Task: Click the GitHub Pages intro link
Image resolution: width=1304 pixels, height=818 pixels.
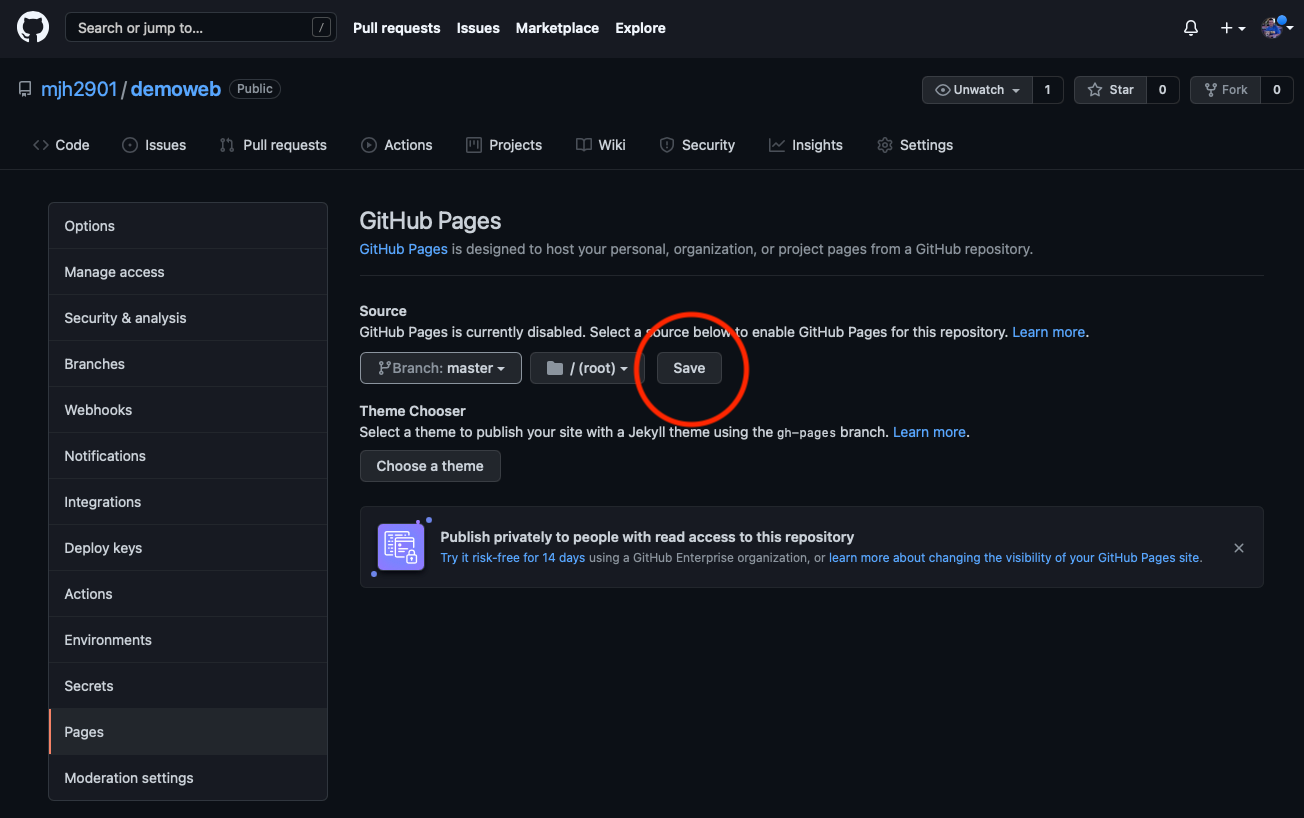Action: pyautogui.click(x=403, y=249)
